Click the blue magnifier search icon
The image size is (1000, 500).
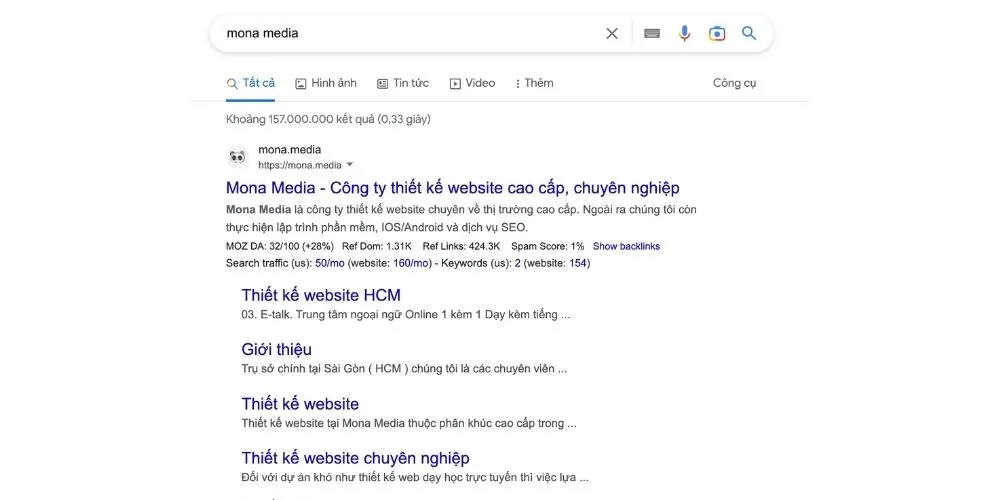click(x=749, y=33)
